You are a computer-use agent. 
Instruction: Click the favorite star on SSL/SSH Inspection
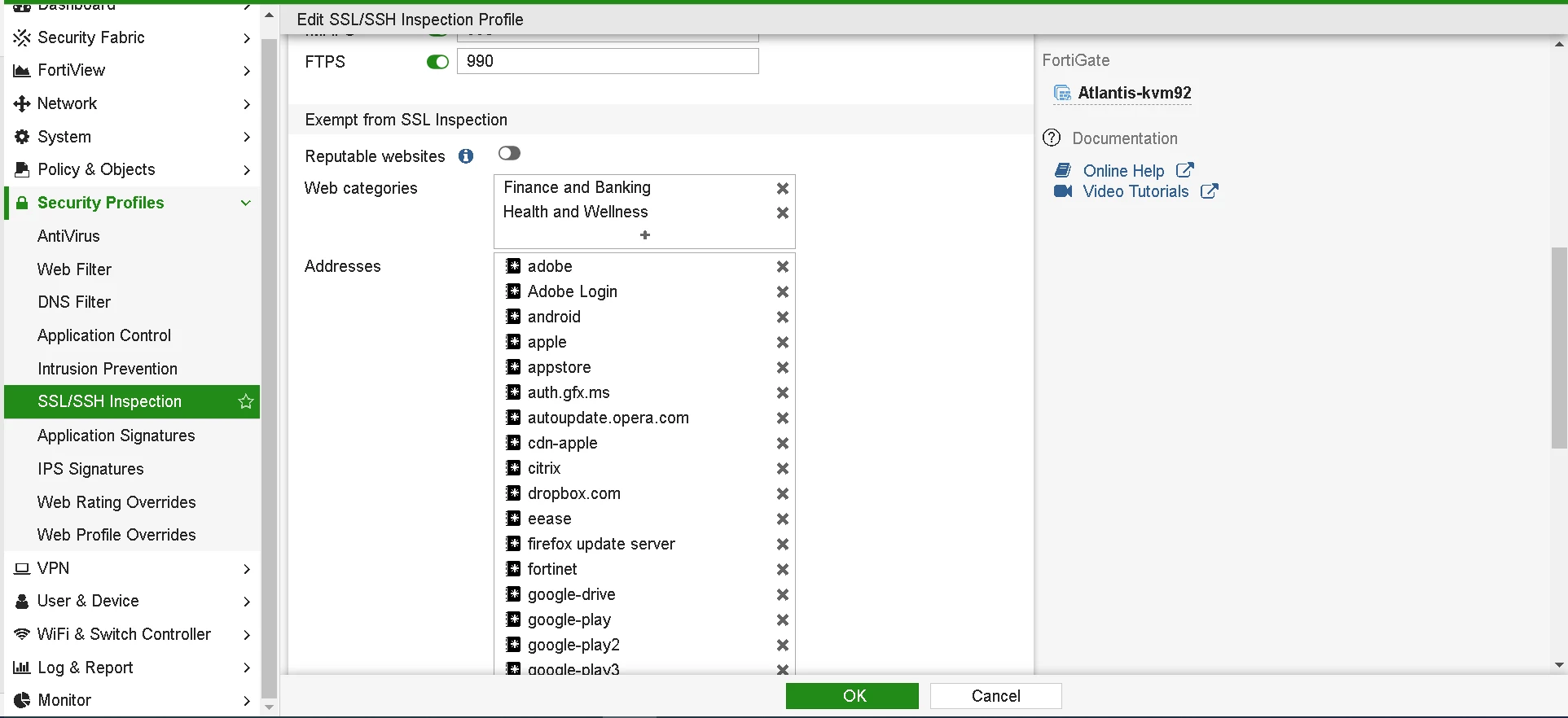[x=245, y=401]
